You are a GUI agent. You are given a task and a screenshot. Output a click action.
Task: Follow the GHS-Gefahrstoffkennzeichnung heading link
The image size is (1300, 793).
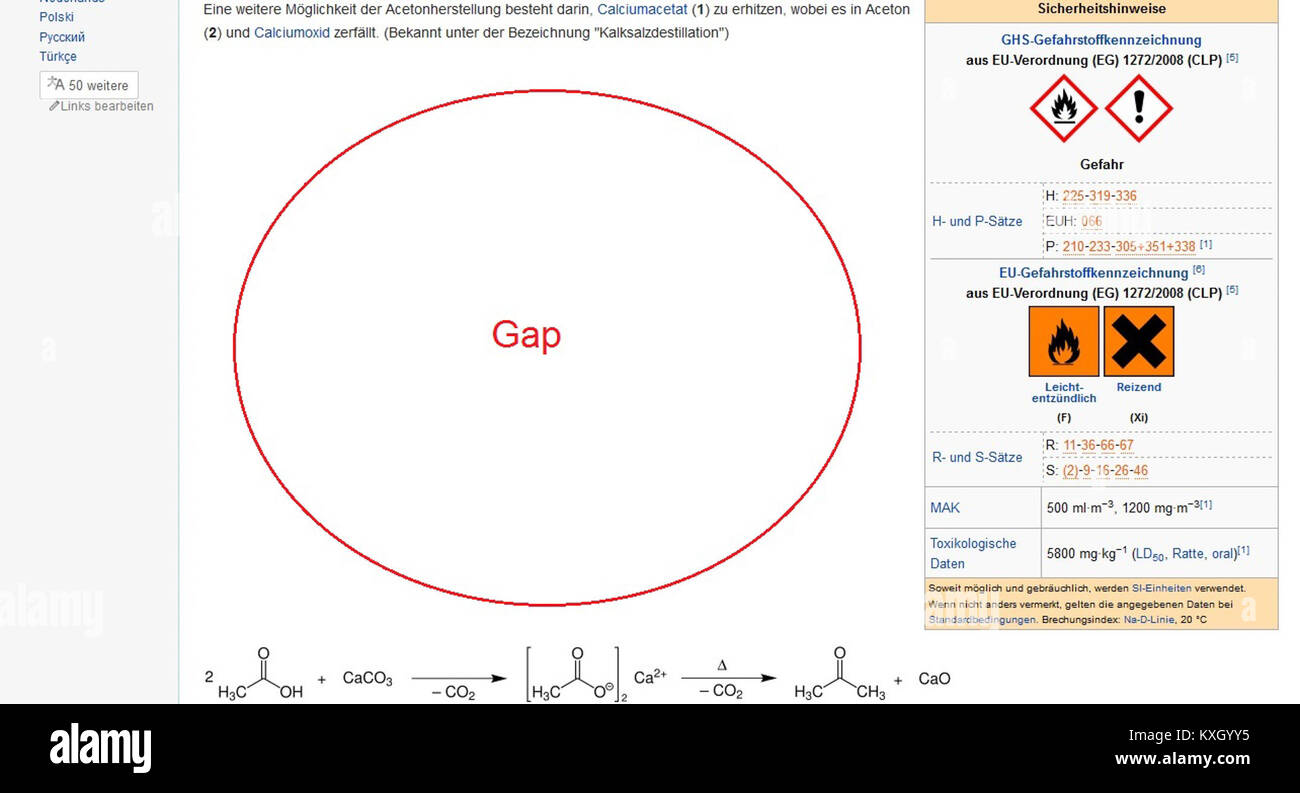pyautogui.click(x=1101, y=40)
